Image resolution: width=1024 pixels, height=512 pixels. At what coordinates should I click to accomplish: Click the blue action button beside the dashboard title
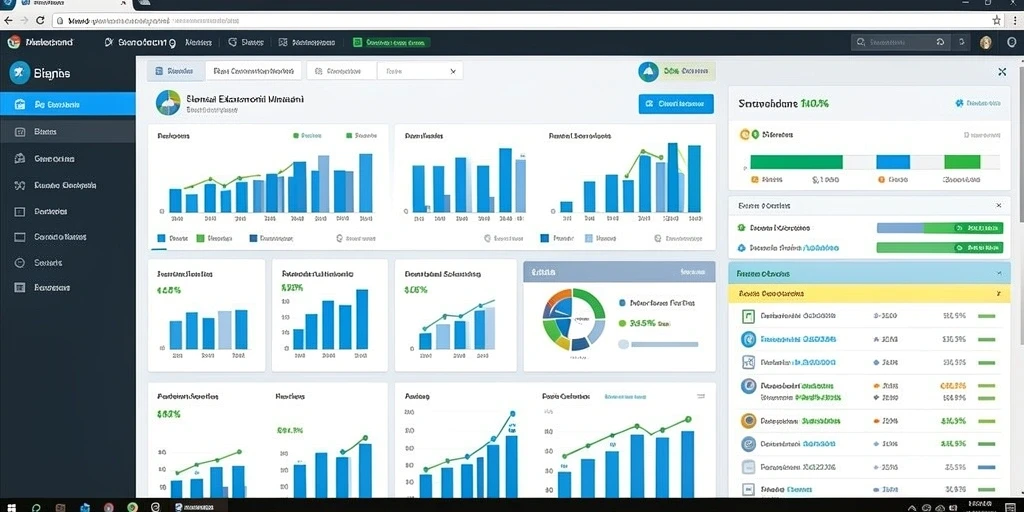(x=676, y=103)
